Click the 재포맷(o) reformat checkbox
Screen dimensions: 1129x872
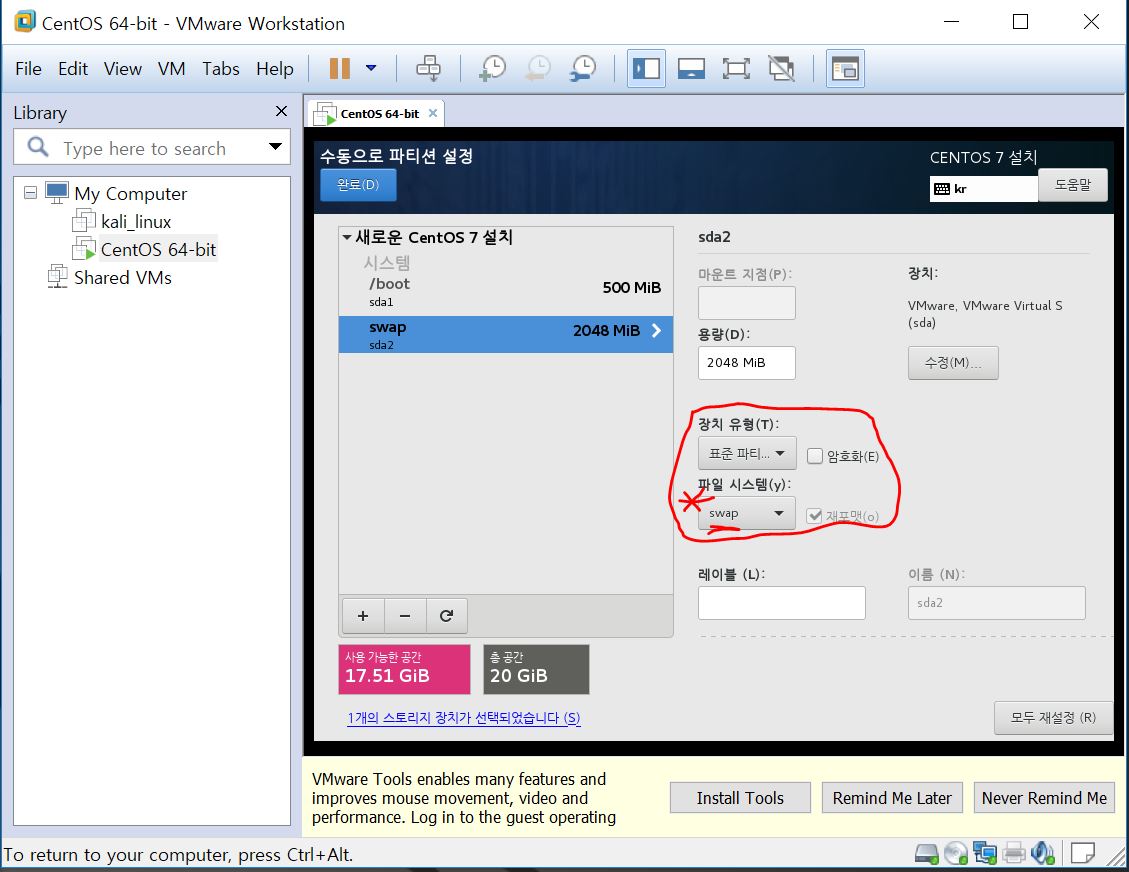coord(814,516)
